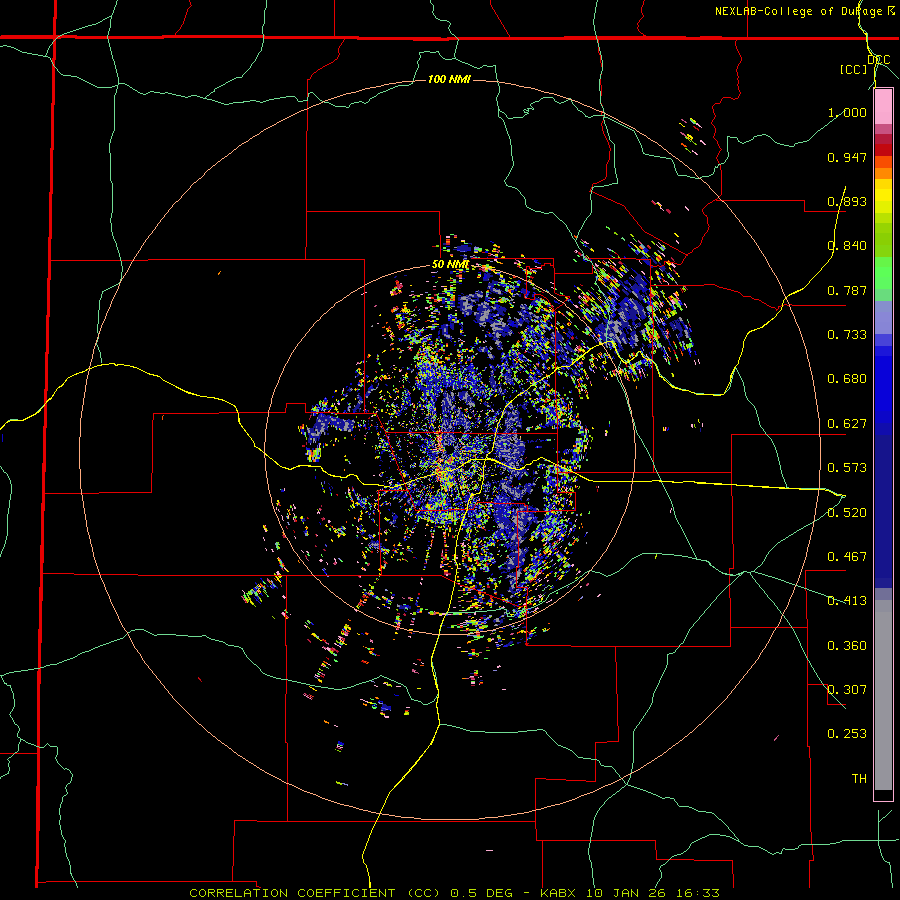Click the 0.947 legend value
The image size is (900, 900).
coord(847,157)
